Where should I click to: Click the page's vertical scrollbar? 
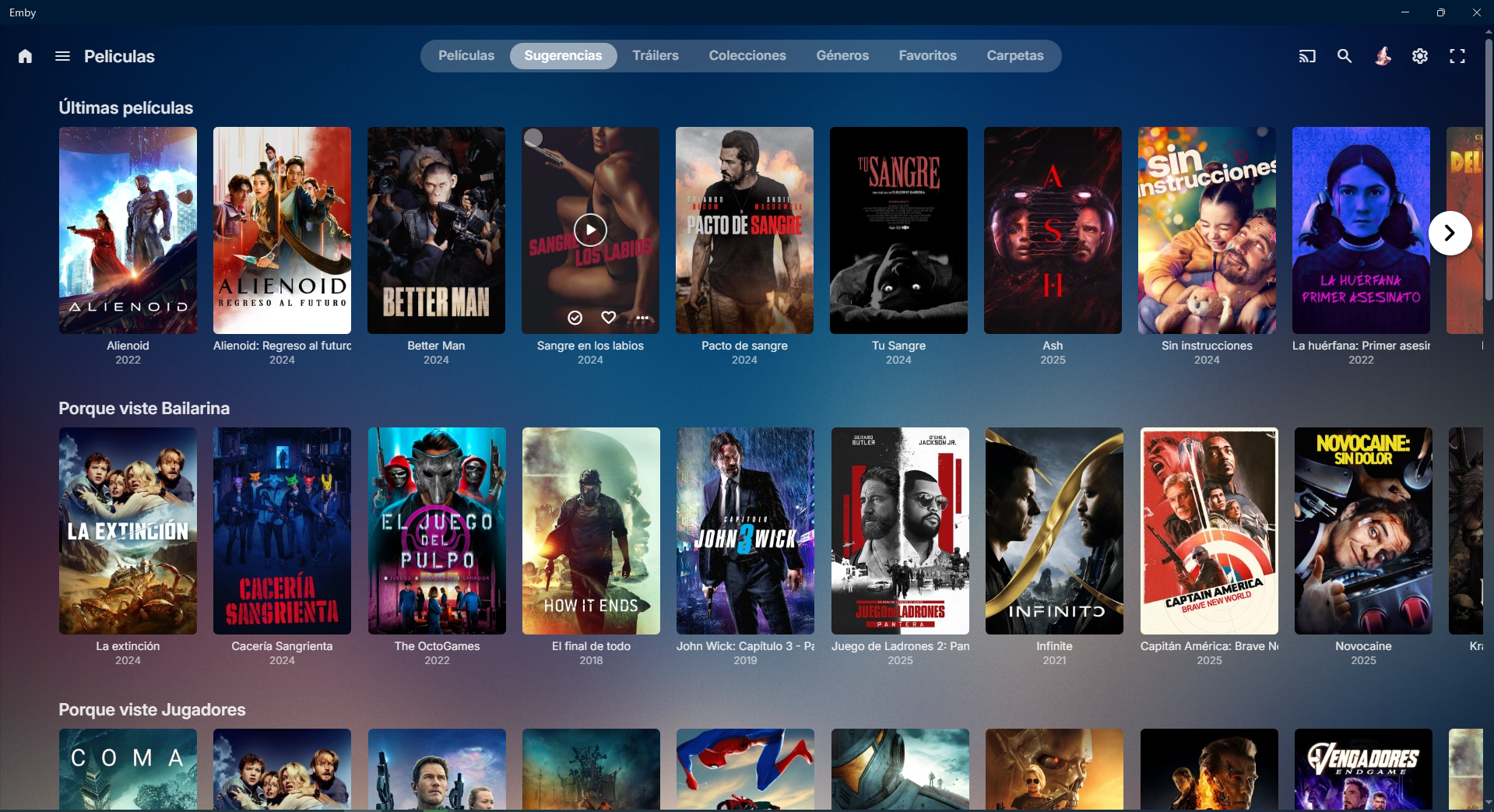[x=1488, y=169]
